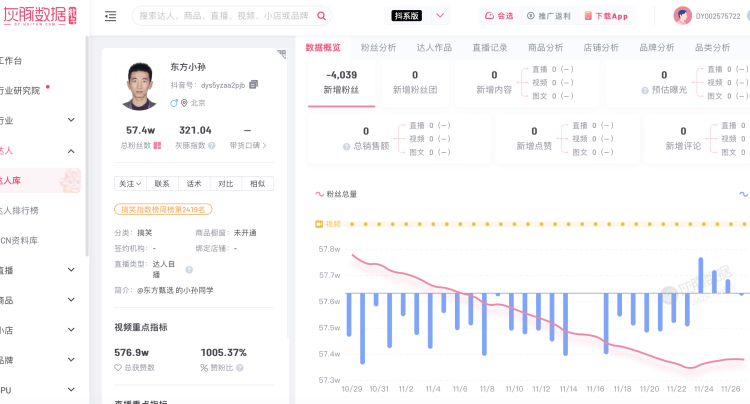This screenshot has width=750, height=404.
Task: Open the 灰豚指数 help question icon
Action: coord(211,145)
